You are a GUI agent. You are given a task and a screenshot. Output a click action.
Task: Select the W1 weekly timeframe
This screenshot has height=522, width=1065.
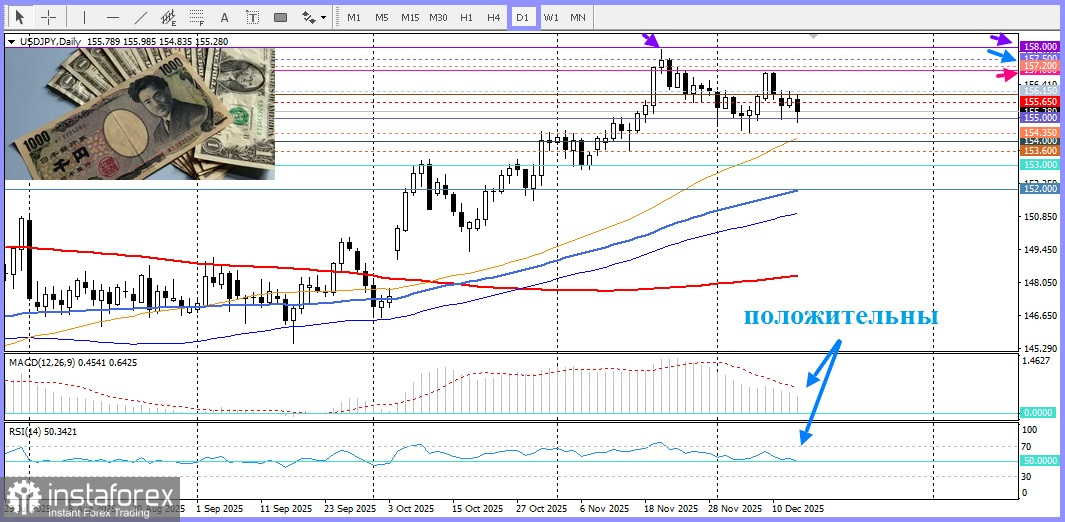coord(551,17)
